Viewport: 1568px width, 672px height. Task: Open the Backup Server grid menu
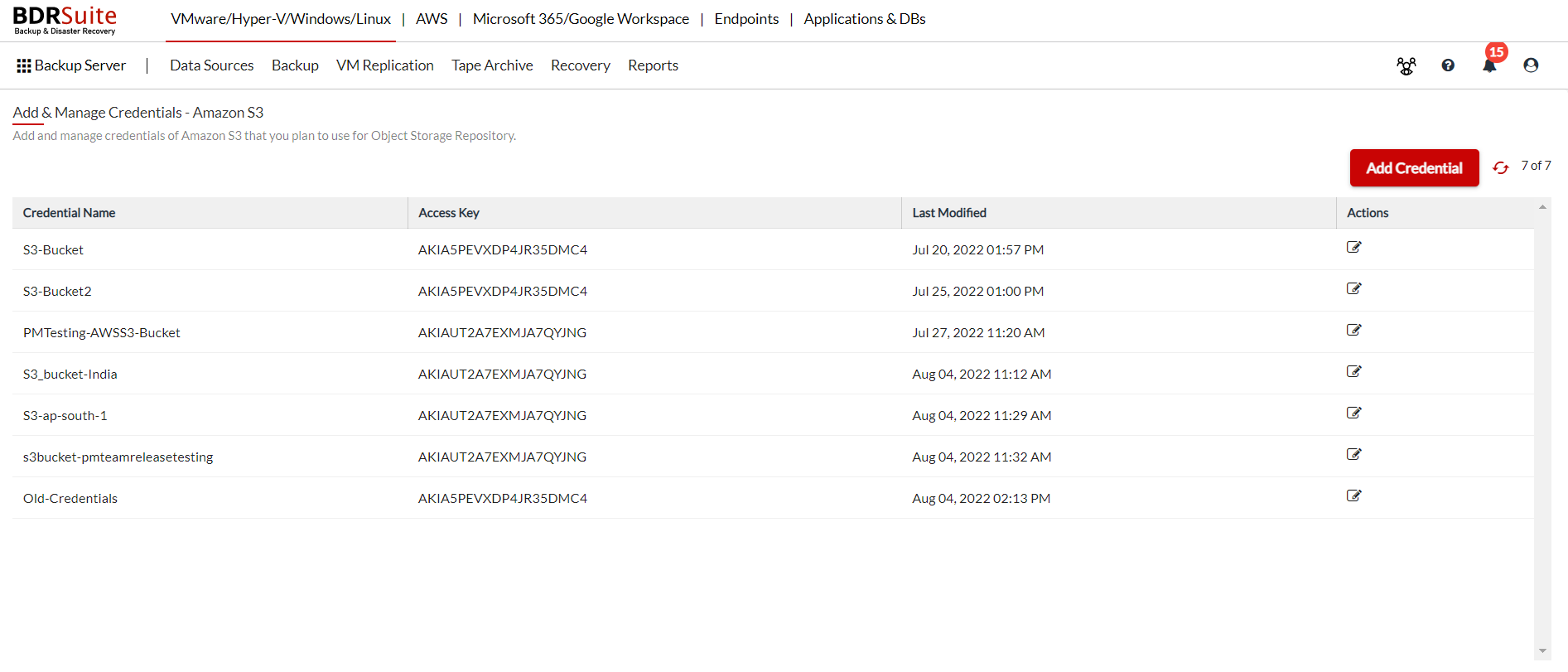click(71, 65)
